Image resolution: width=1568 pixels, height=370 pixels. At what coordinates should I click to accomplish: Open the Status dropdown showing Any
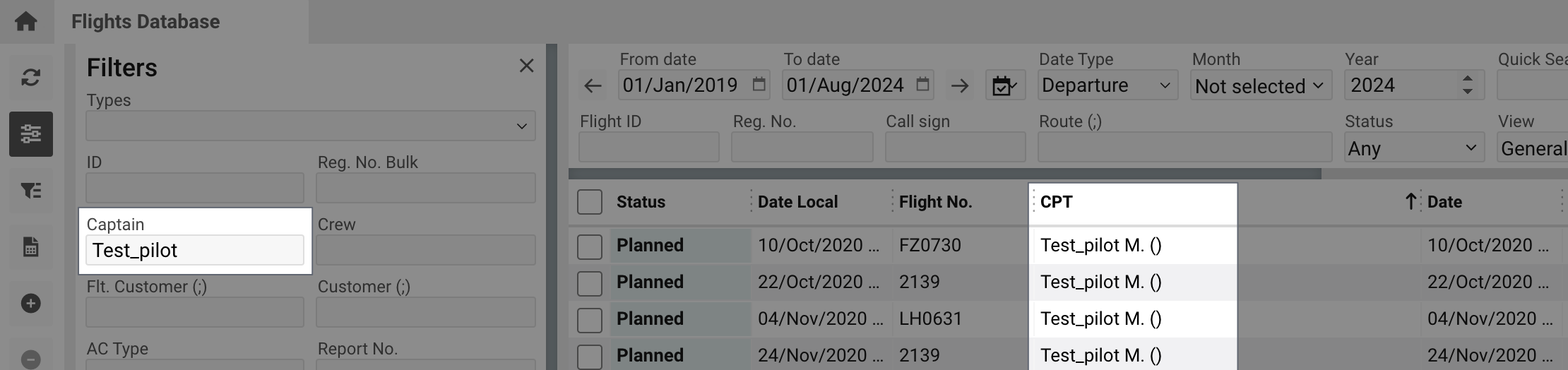tap(1413, 148)
